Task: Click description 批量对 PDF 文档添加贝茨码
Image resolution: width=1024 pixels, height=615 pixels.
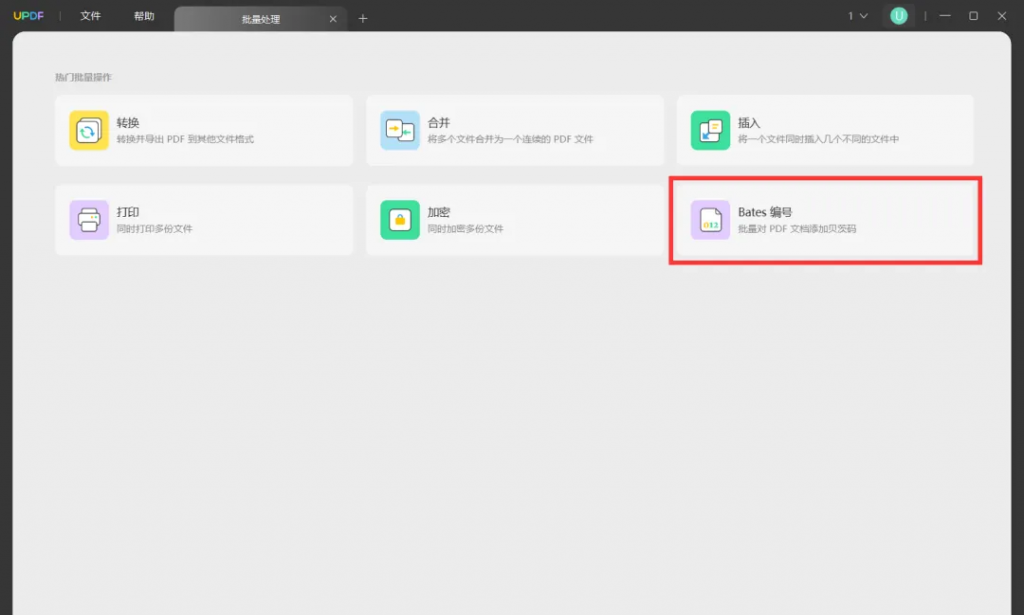Action: pyautogui.click(x=797, y=229)
